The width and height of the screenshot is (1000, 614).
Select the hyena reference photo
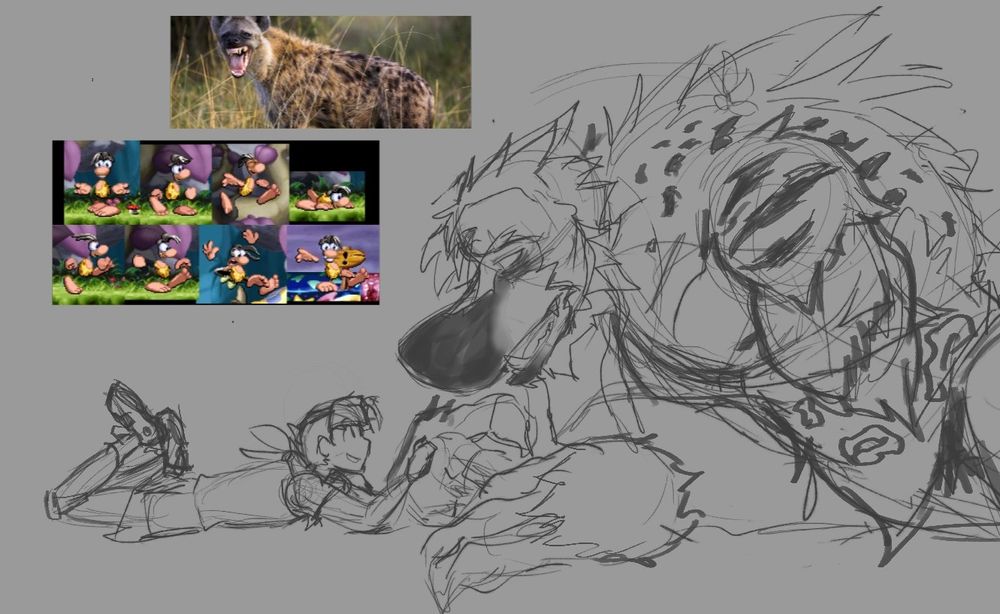pos(320,72)
